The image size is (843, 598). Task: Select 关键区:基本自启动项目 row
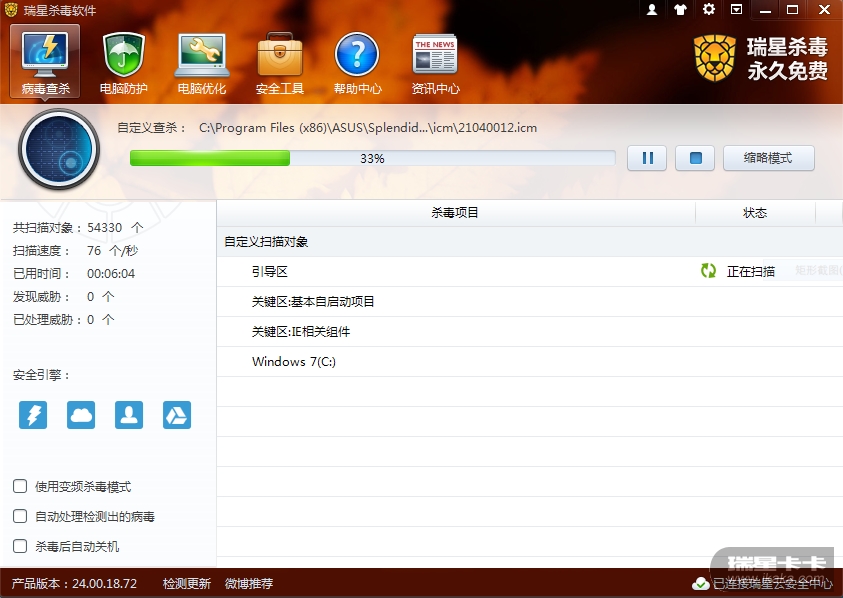click(530, 302)
